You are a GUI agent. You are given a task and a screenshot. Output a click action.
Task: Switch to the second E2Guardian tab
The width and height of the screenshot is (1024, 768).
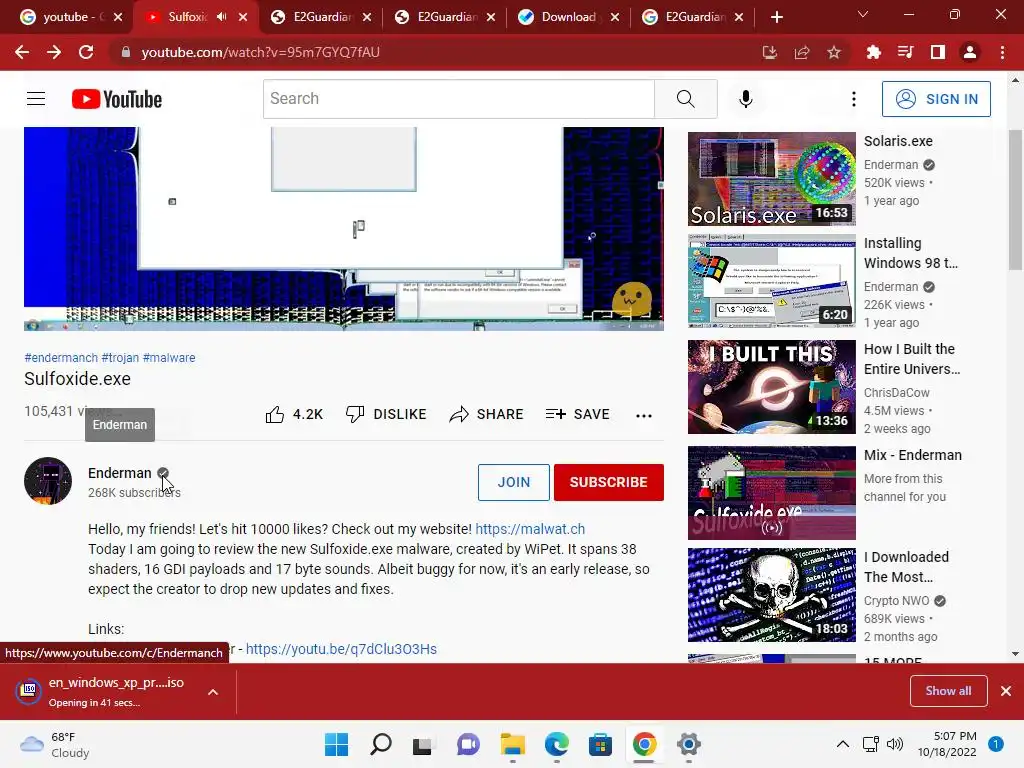pos(444,17)
